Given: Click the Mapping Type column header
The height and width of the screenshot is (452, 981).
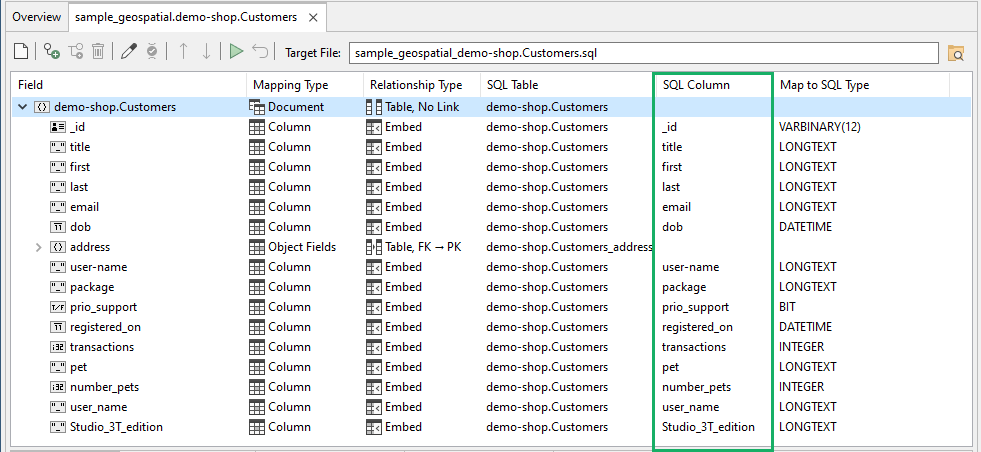Looking at the screenshot, I should pyautogui.click(x=290, y=85).
